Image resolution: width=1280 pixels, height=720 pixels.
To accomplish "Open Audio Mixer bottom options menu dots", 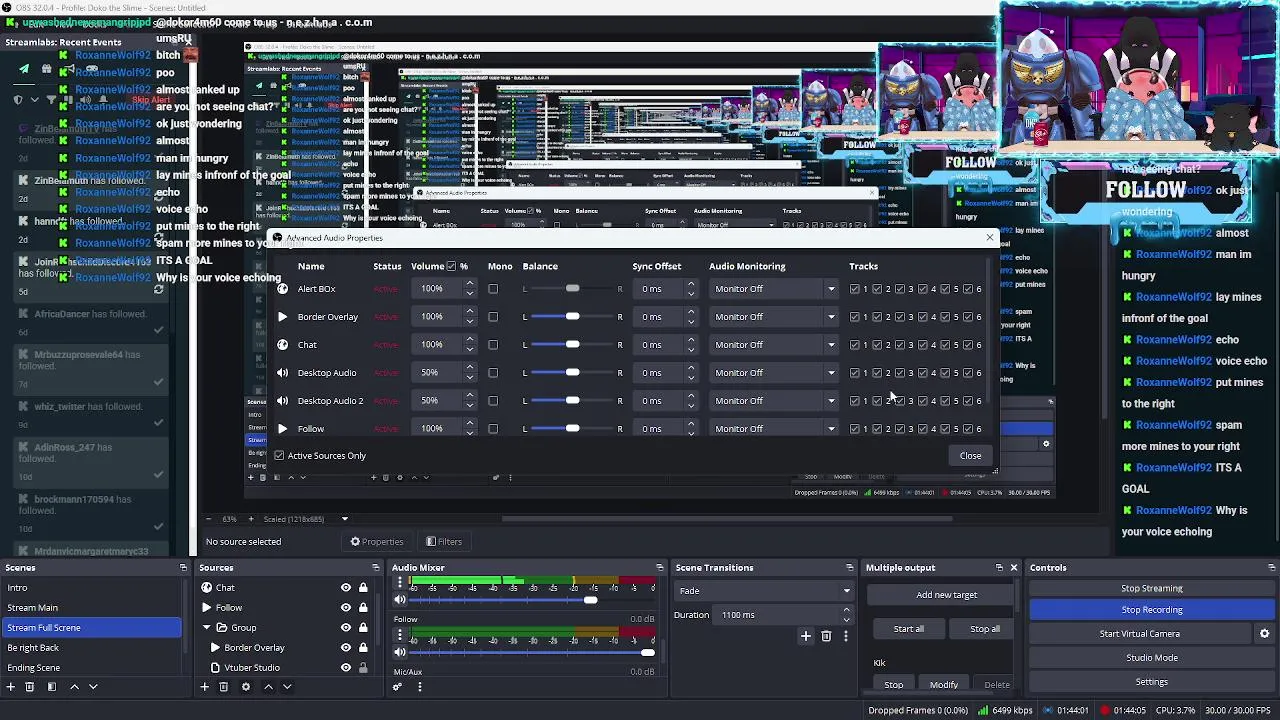I will 419,687.
